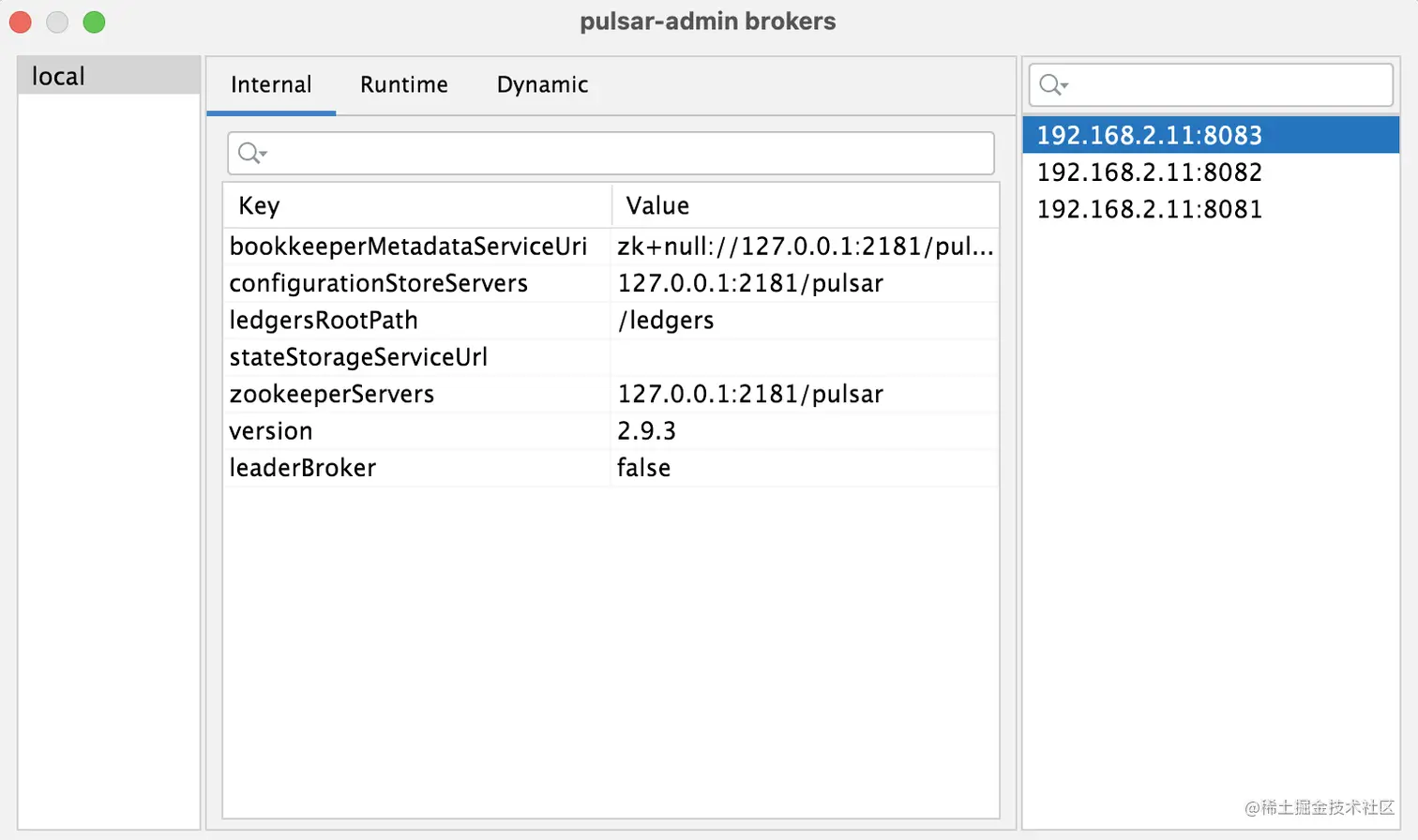
Task: Click the configurationStoreServers value 127.0.0.1:2181/pulsar
Action: (x=806, y=283)
